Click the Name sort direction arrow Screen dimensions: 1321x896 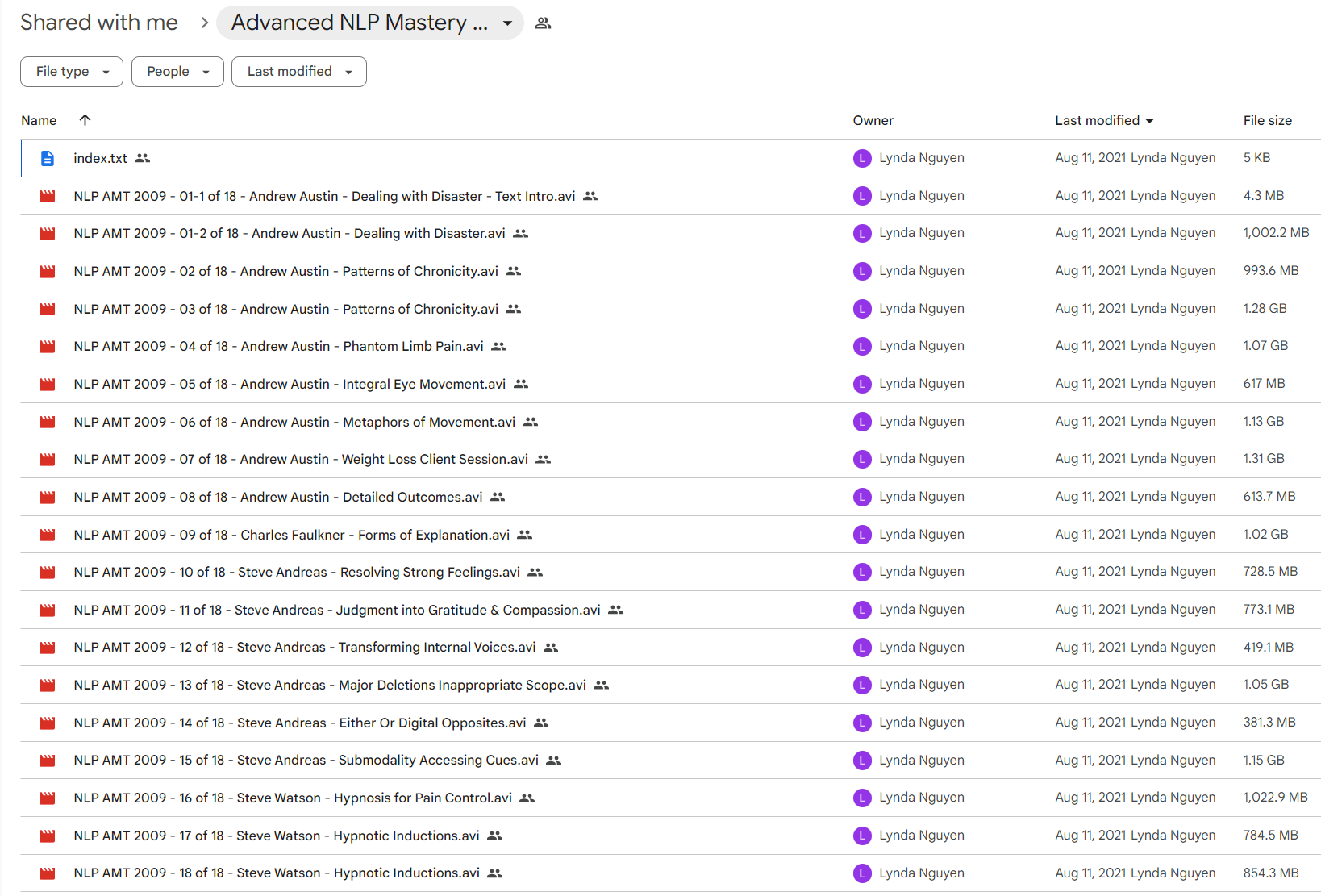tap(85, 119)
